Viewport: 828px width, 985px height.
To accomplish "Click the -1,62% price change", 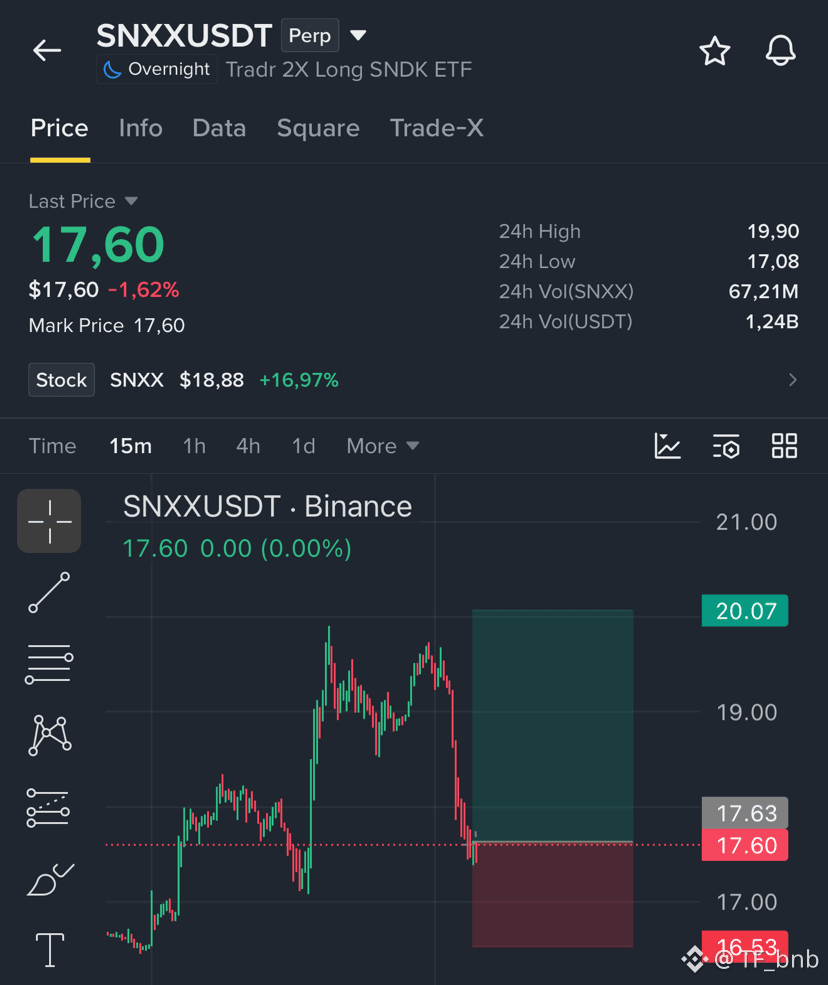I will tap(144, 290).
